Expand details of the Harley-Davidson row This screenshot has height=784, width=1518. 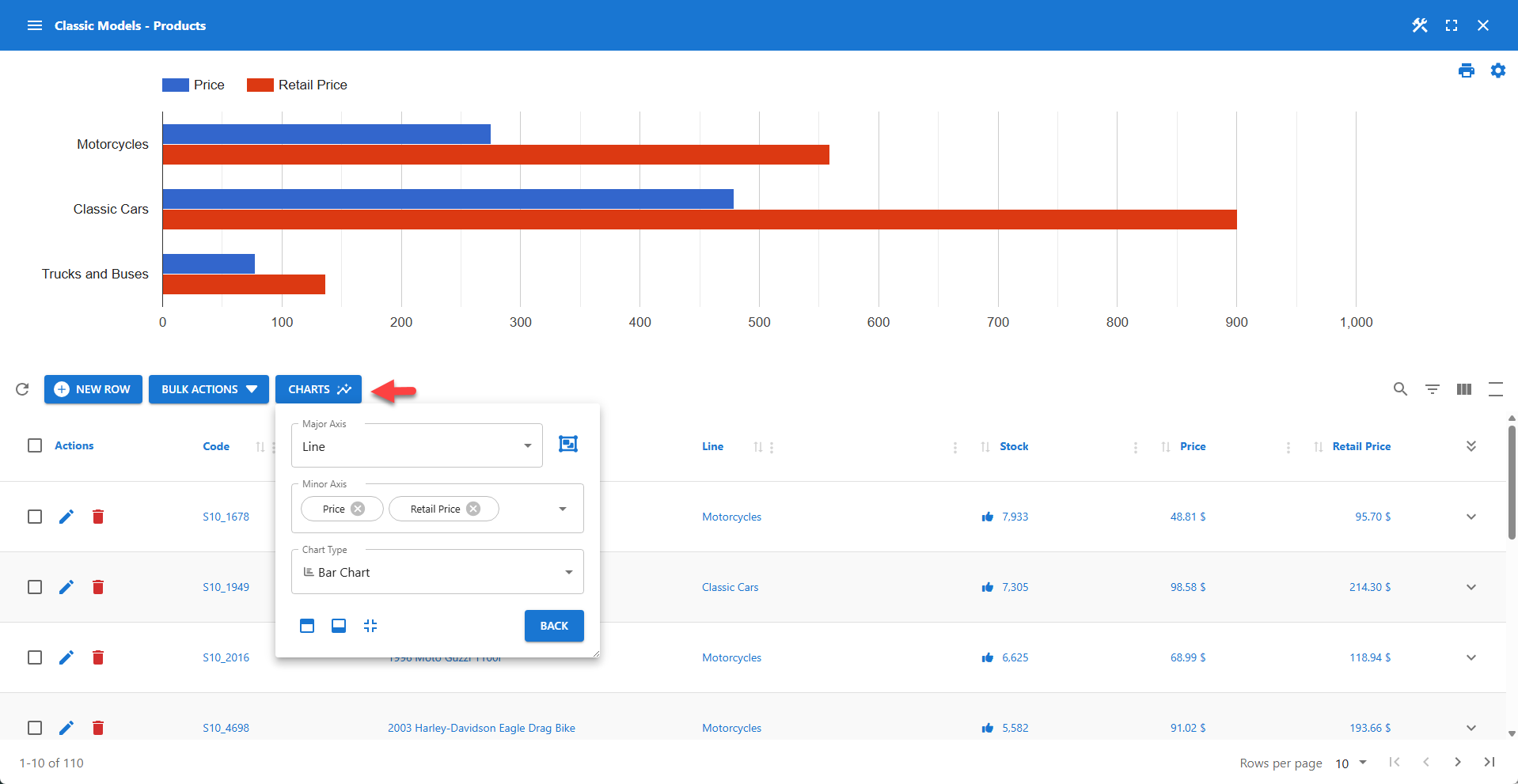click(1471, 728)
